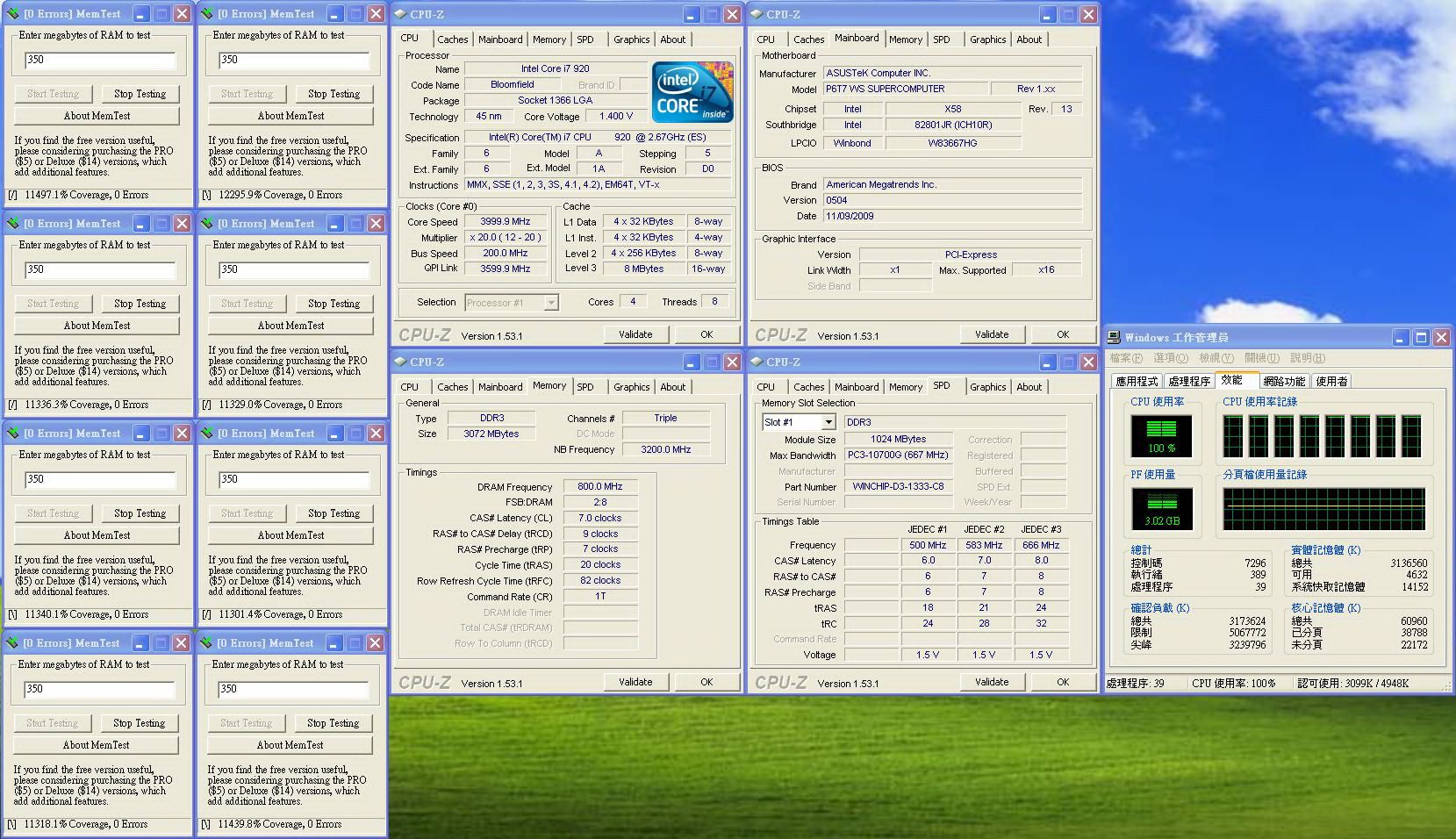
Task: Click title icon of MemTest window showing 11497.1% coverage
Action: 13,14
